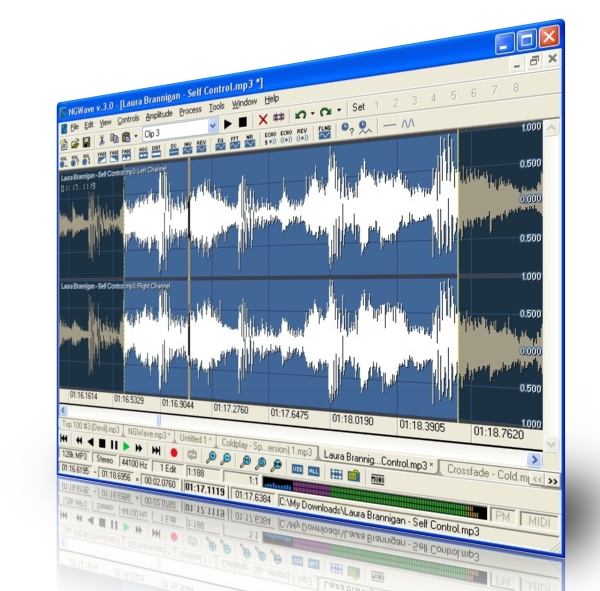Click the black Play triangle in top toolbar
The height and width of the screenshot is (591, 600).
tap(228, 124)
